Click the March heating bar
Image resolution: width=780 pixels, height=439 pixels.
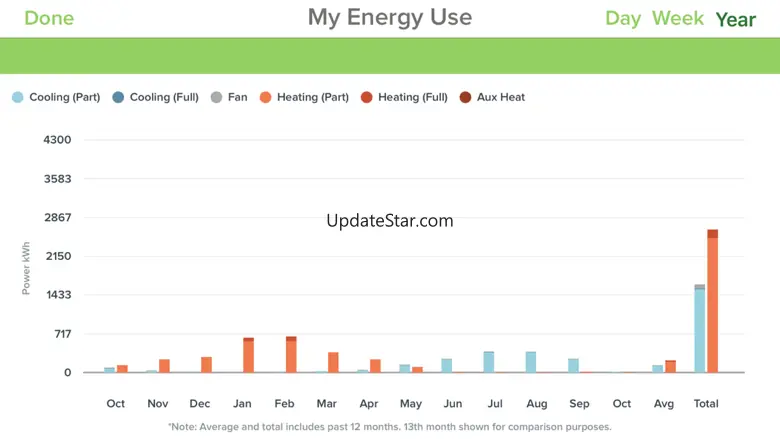pos(333,362)
